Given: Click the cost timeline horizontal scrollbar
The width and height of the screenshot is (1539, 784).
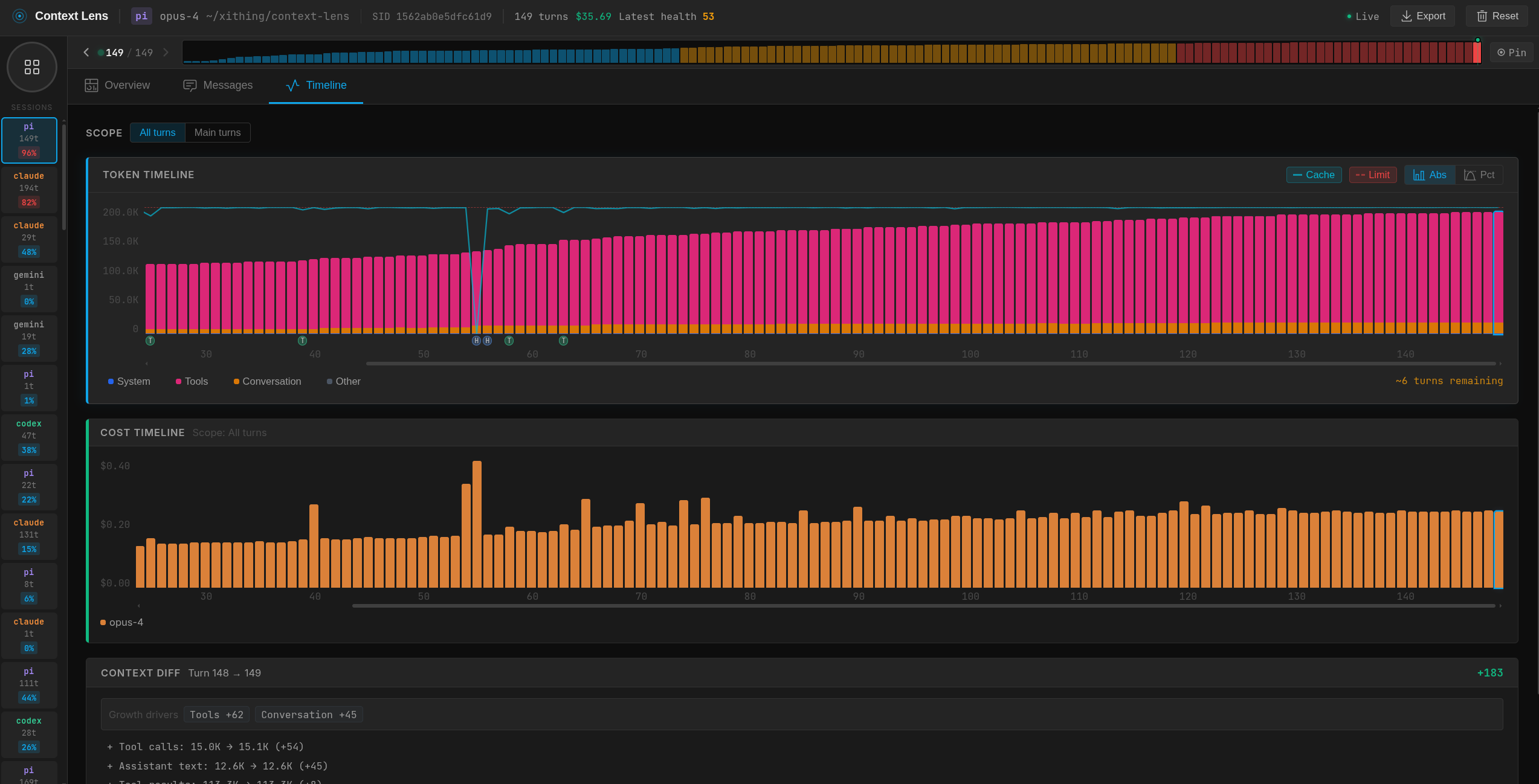Looking at the screenshot, I should (x=924, y=606).
